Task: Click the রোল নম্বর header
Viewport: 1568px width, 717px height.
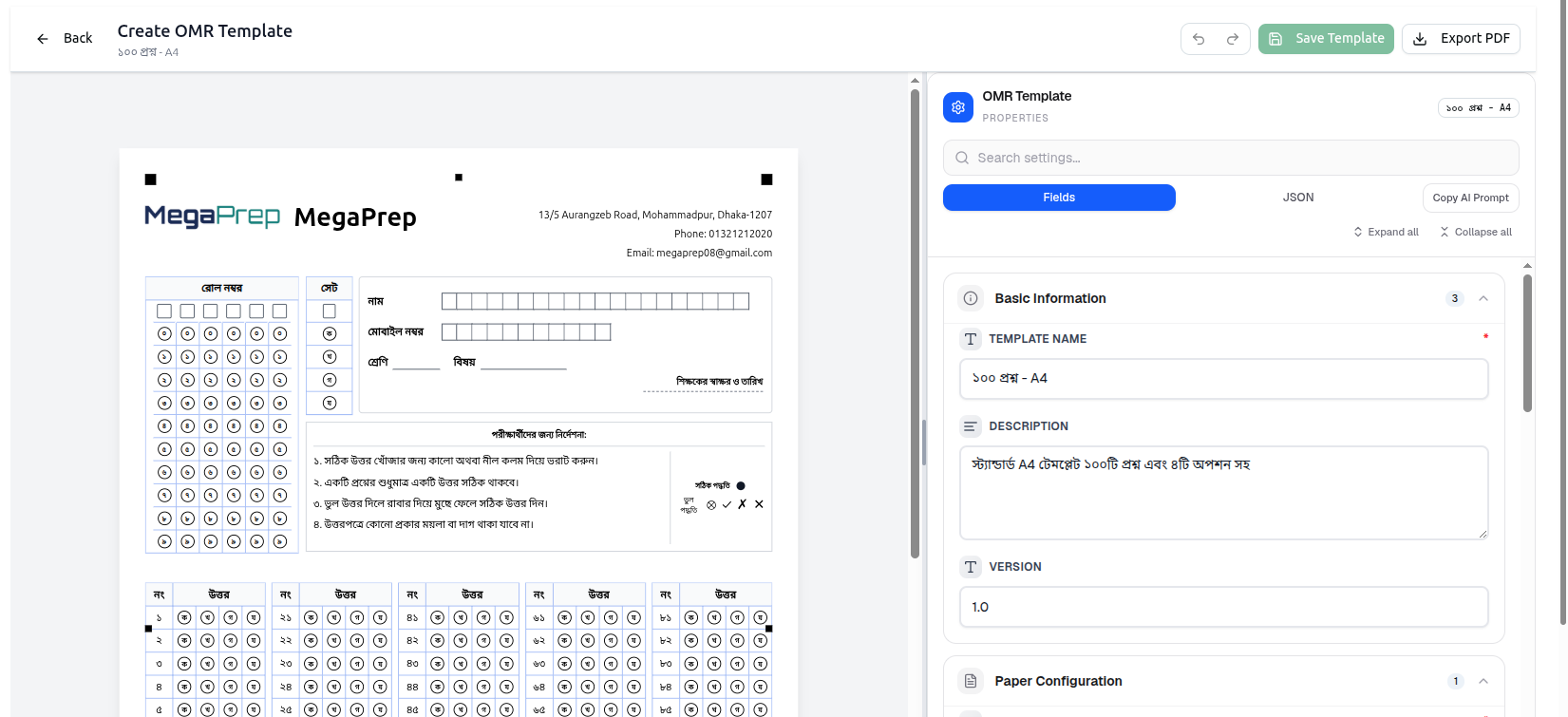Action: click(x=222, y=288)
